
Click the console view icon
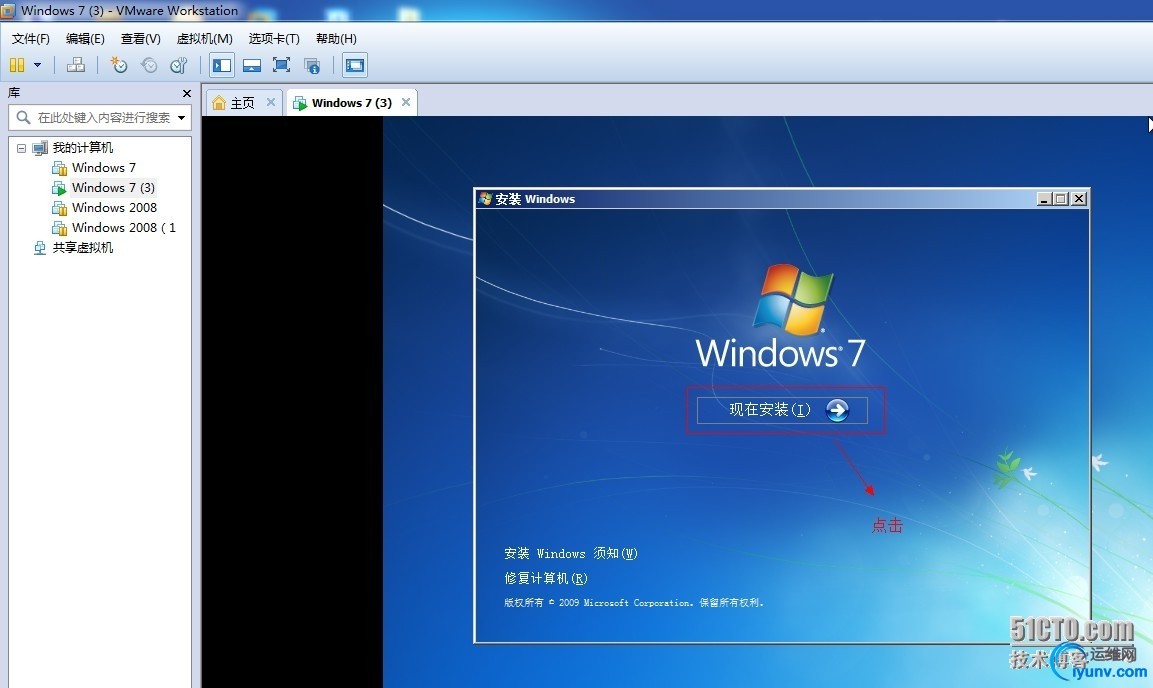(x=354, y=65)
